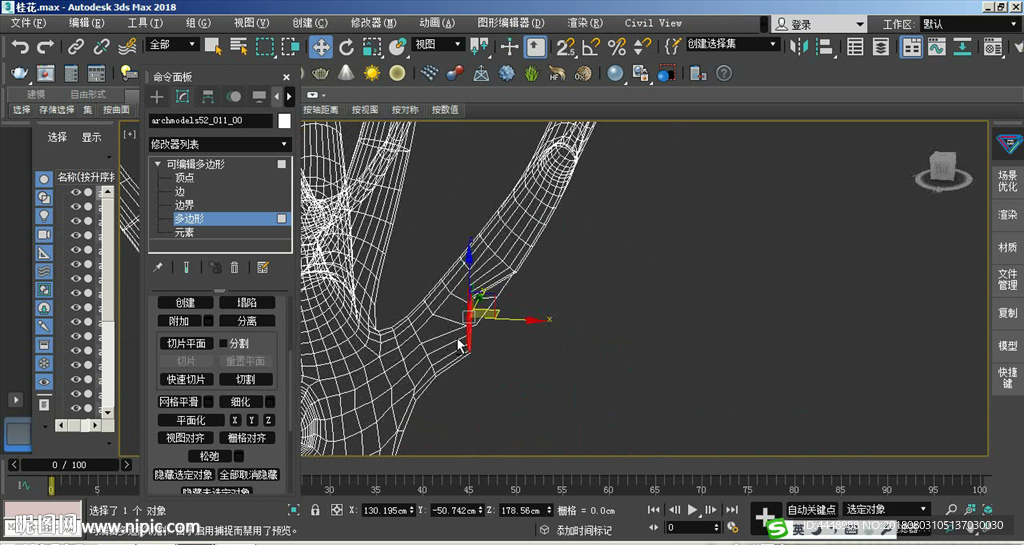
Task: Open the 编辑(E) menu
Action: coord(86,23)
